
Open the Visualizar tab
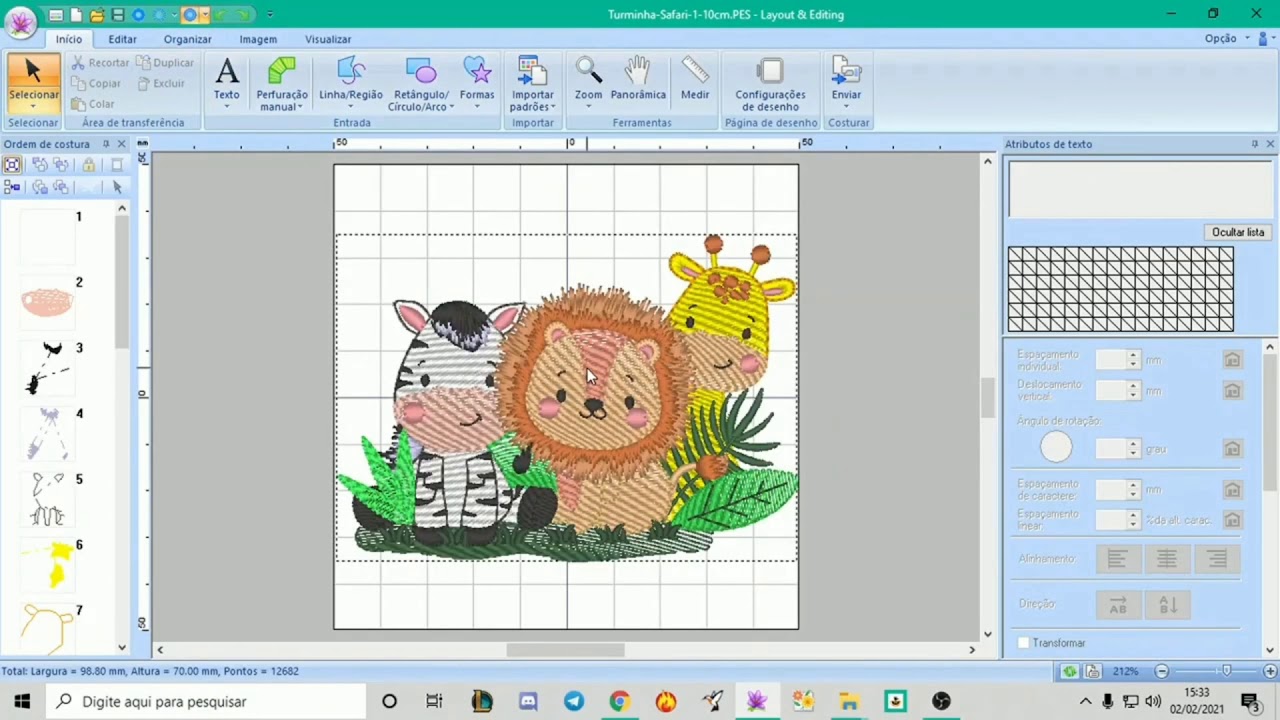click(x=328, y=39)
